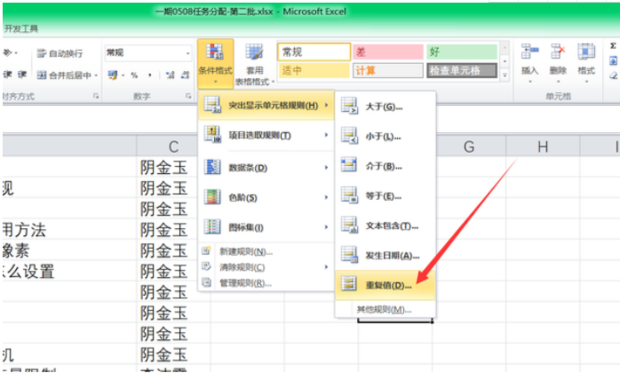The width and height of the screenshot is (620, 388).
Task: Click the 插入 cells icon
Action: pyautogui.click(x=529, y=52)
